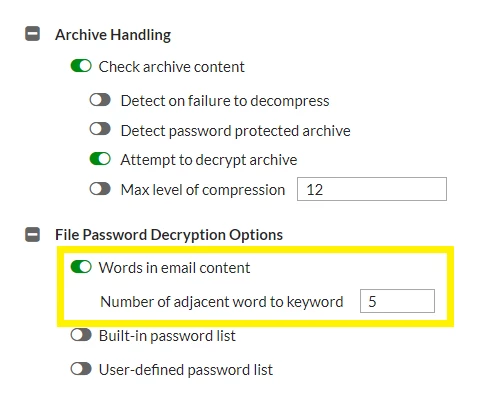Viewport: 493px width, 406px height.
Task: Disable Check archive content toggle
Action: tap(81, 66)
